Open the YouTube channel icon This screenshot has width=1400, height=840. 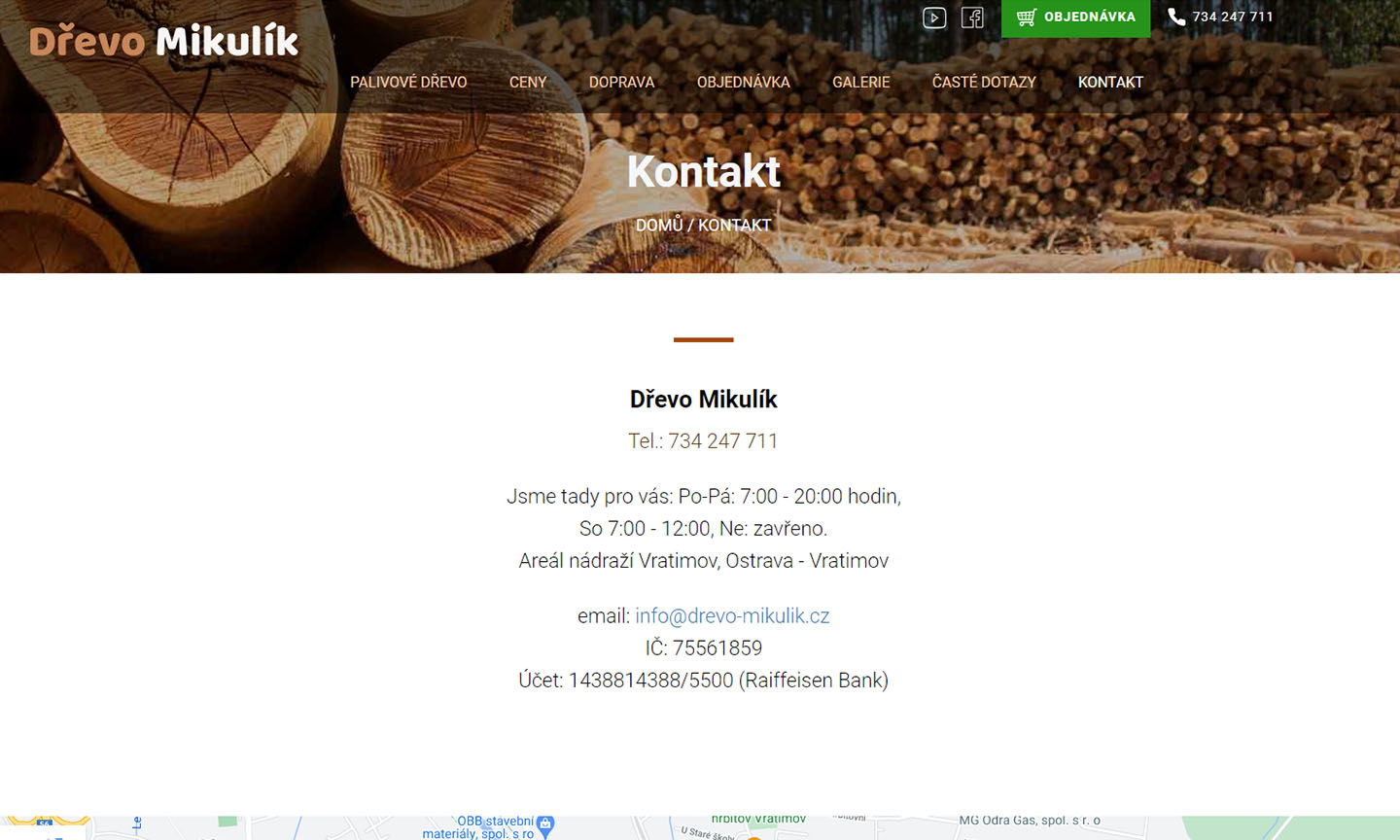point(934,17)
